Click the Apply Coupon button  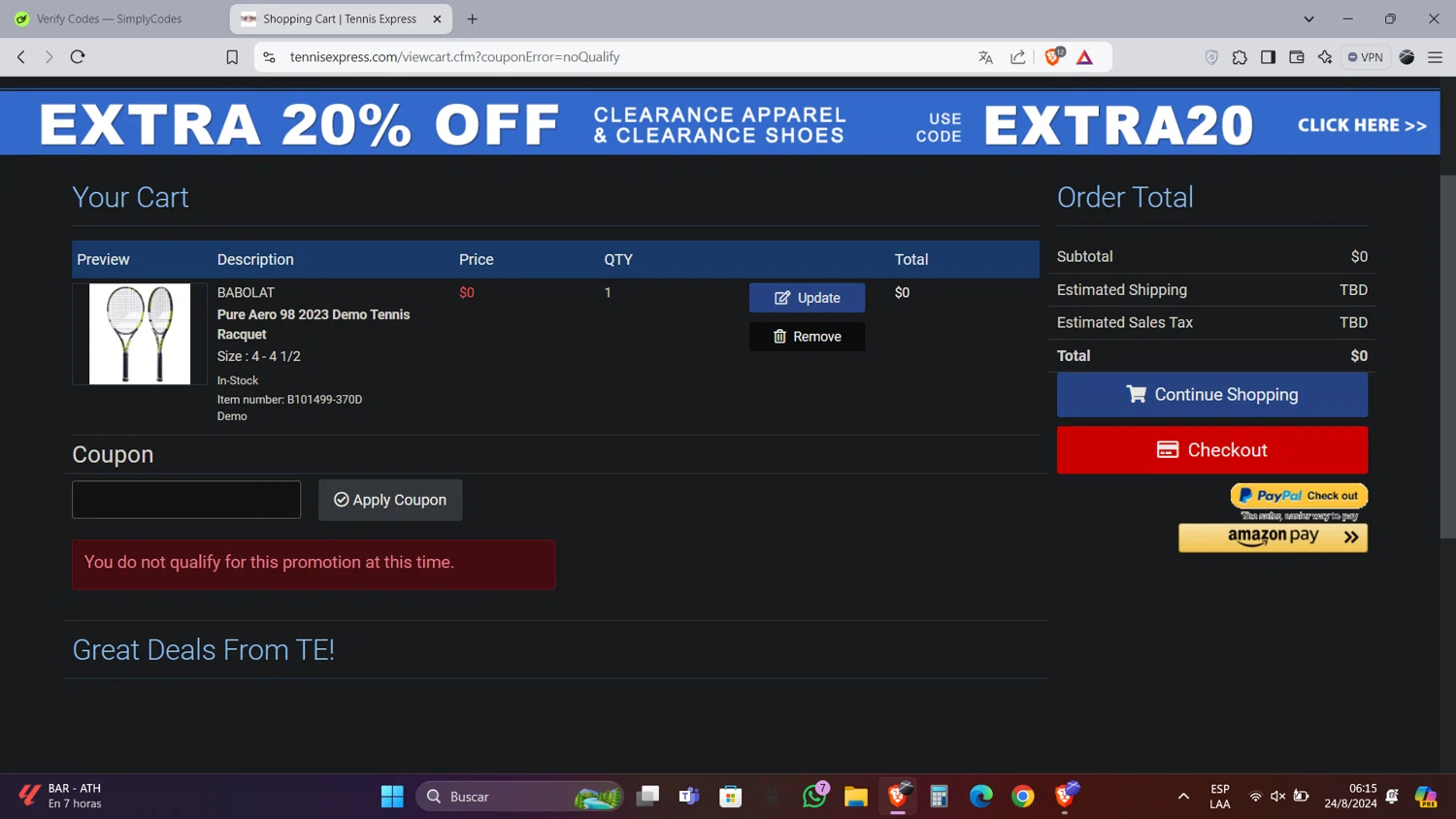(390, 500)
